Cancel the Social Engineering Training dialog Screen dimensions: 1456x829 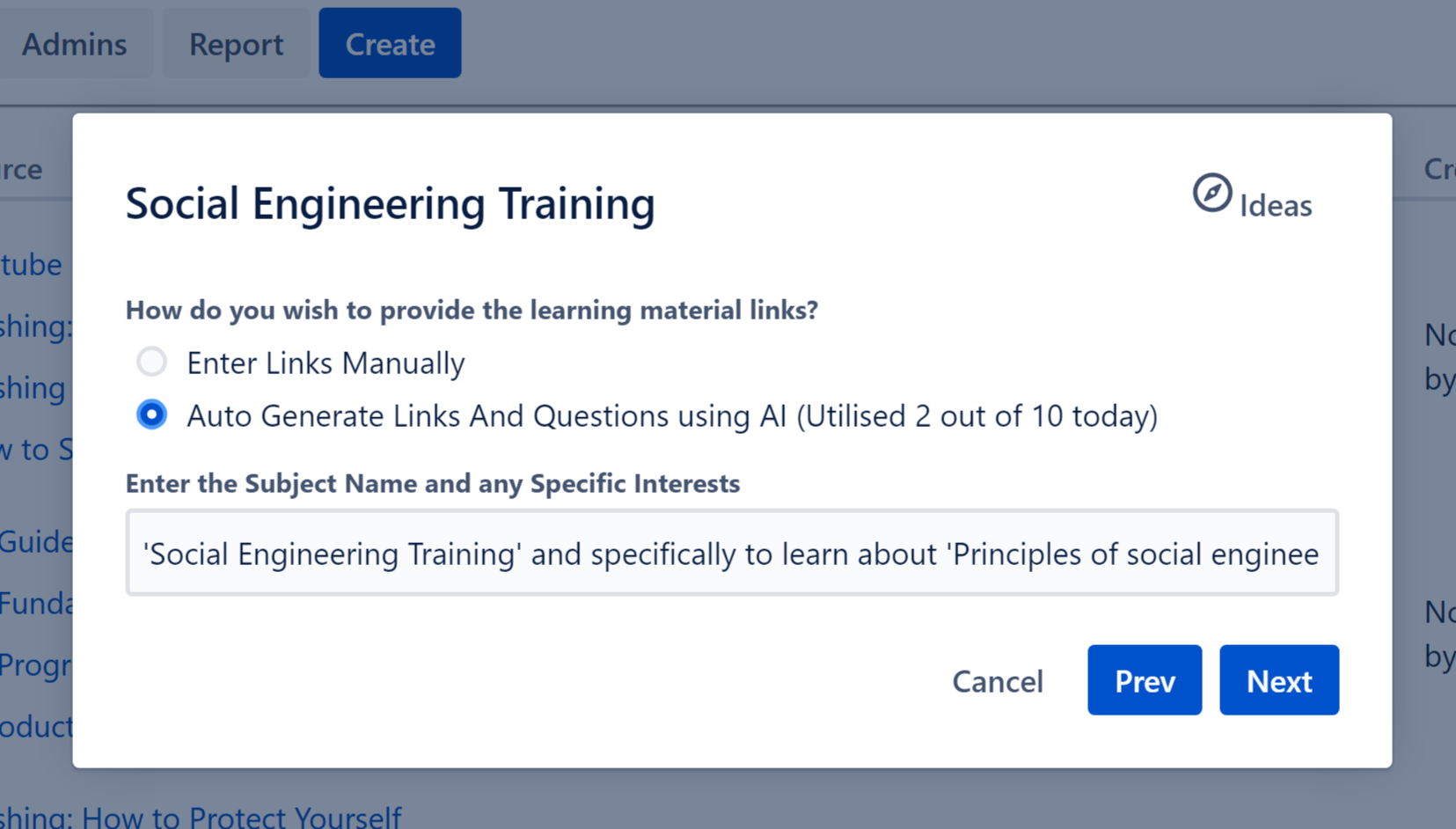pos(997,681)
